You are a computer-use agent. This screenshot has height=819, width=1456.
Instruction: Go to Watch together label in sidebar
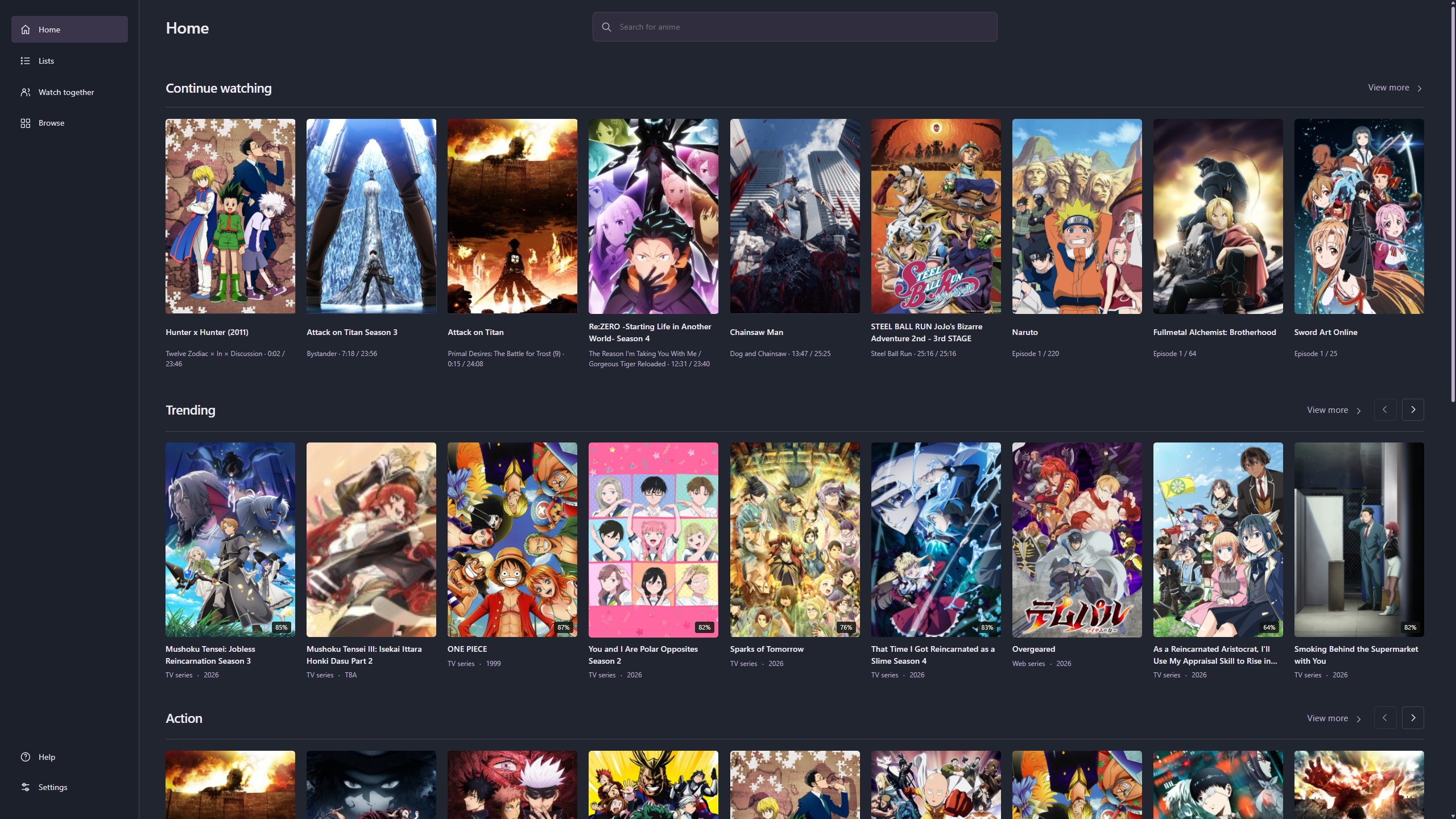66,92
